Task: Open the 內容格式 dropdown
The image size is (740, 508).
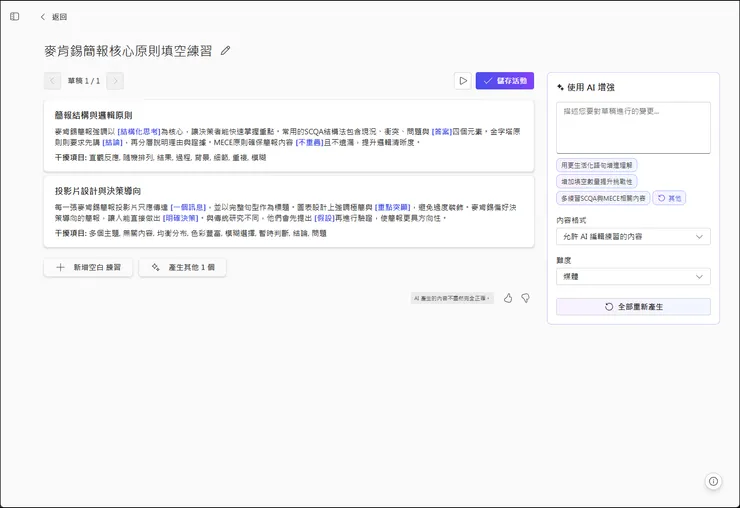Action: click(633, 237)
